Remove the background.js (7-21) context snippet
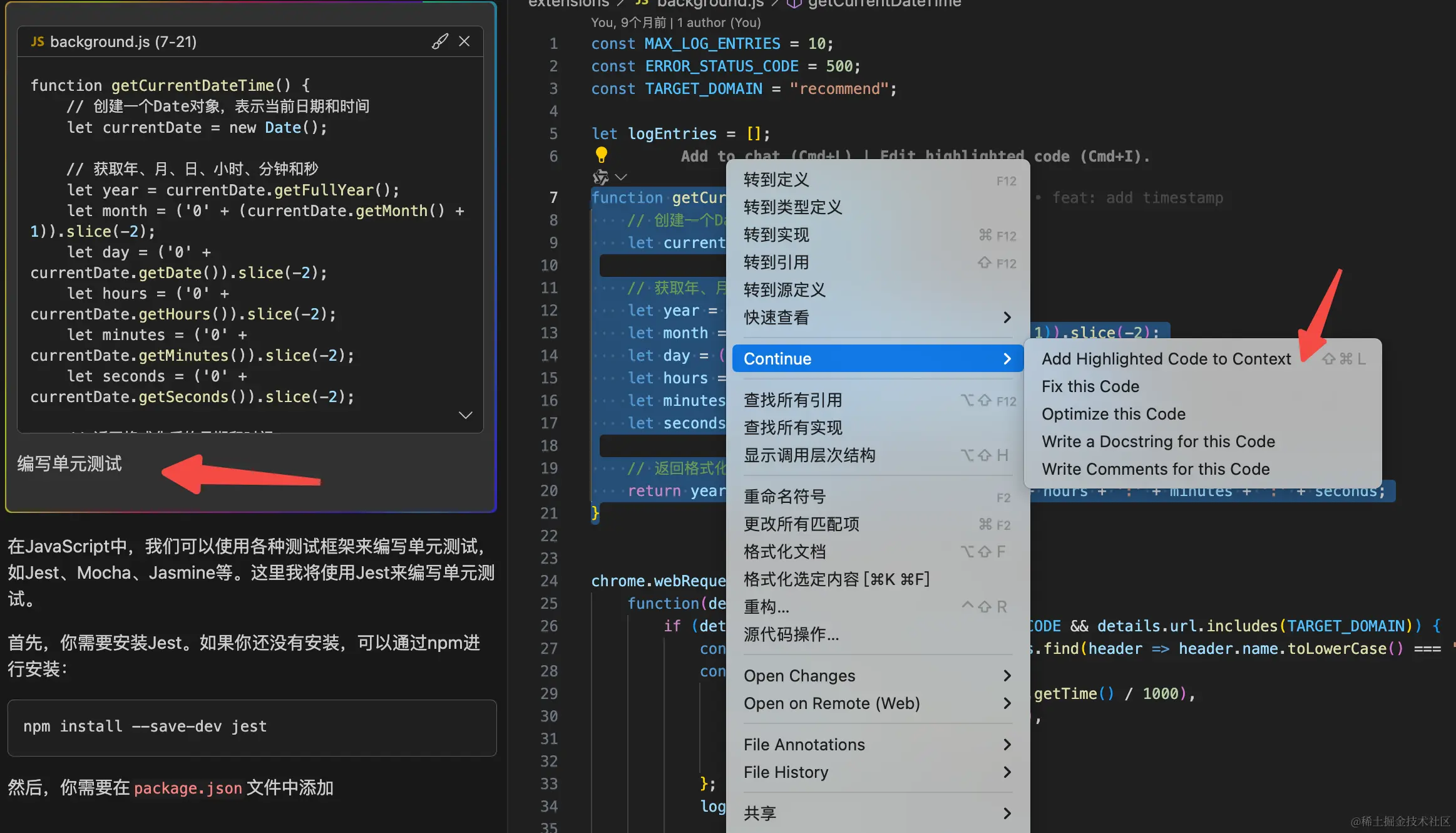Screen dimensions: 1456x833 (x=464, y=41)
